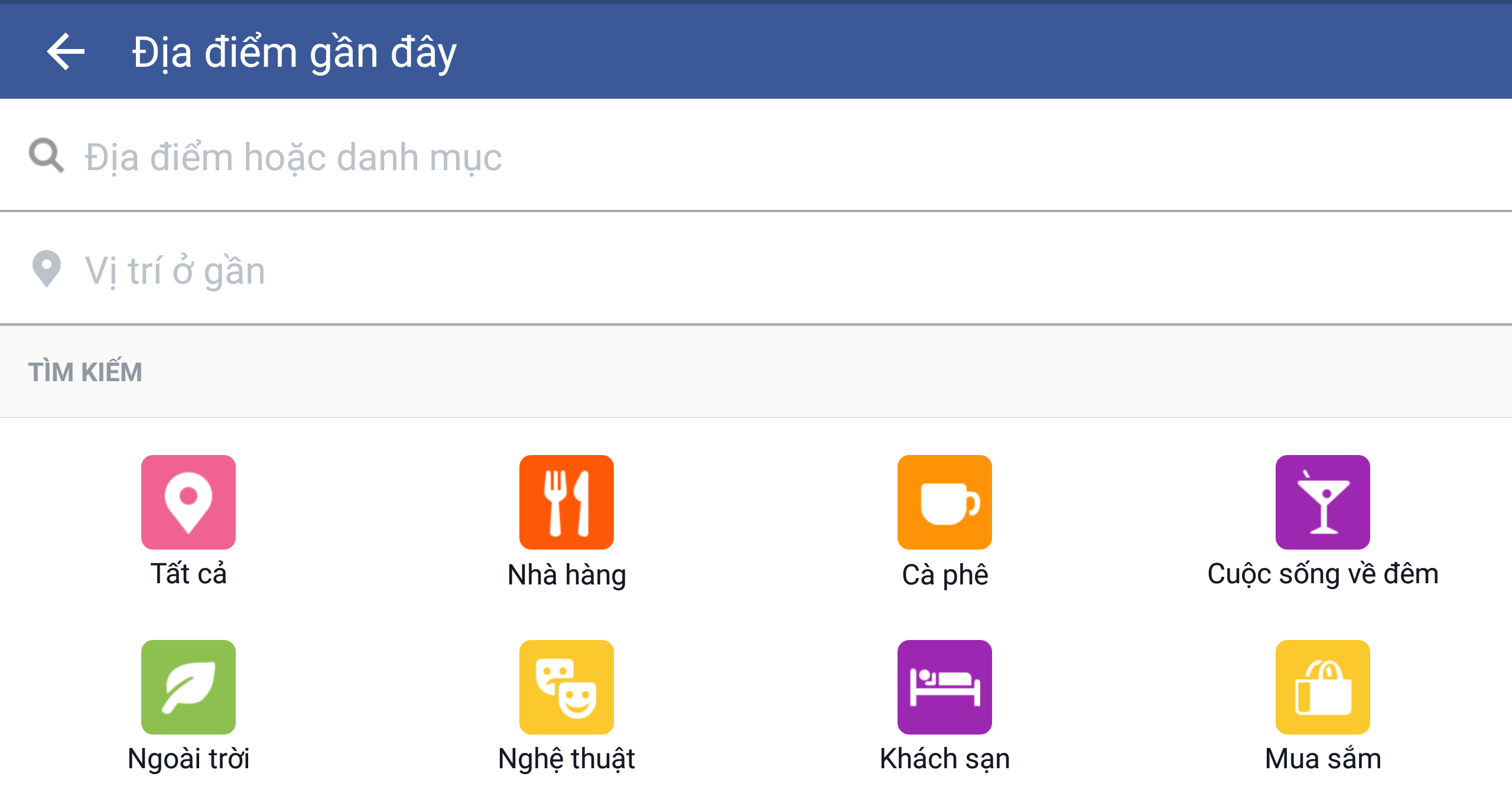Open the Mua sắm shopping bag icon
This screenshot has width=1512, height=796.
[x=1322, y=687]
